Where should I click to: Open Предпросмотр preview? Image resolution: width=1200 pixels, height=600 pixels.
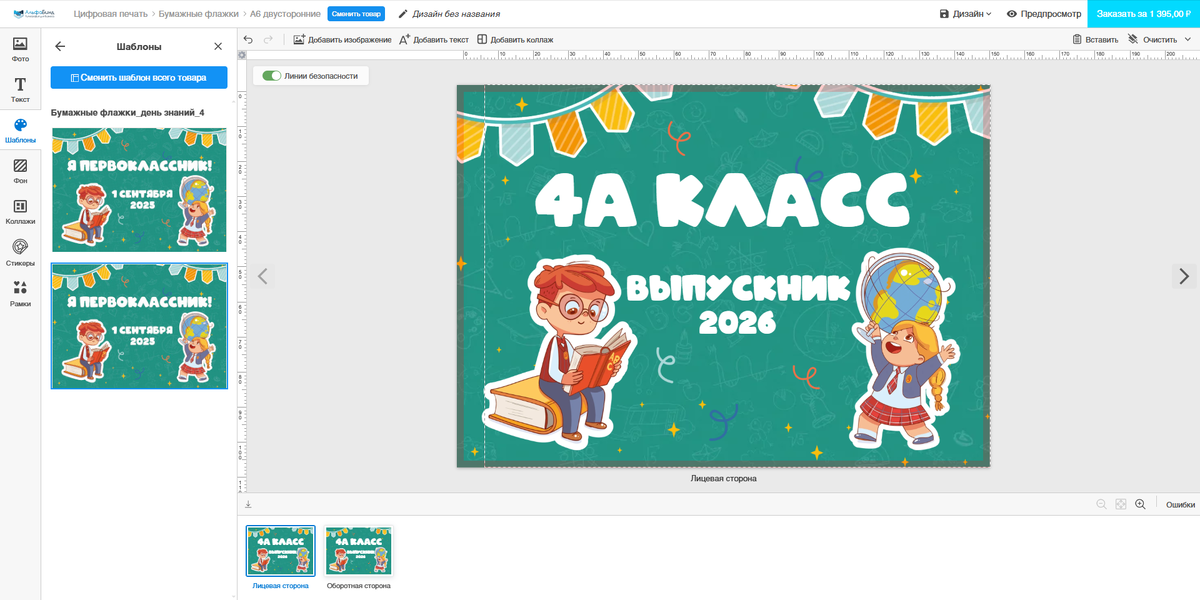[1043, 14]
